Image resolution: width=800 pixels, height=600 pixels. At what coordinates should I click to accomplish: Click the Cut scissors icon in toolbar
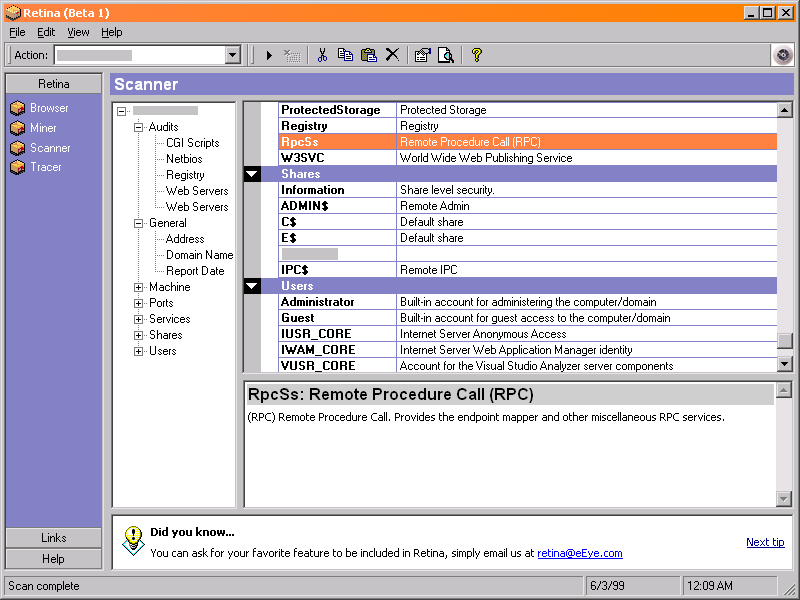point(322,55)
